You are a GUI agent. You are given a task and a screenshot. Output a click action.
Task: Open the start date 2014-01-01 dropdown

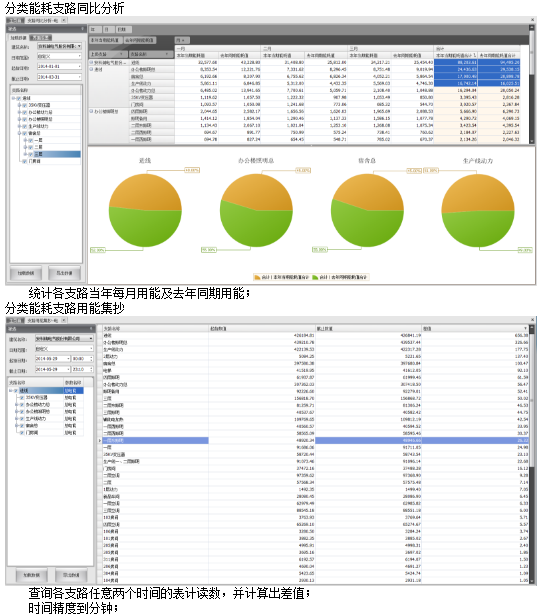click(x=79, y=66)
